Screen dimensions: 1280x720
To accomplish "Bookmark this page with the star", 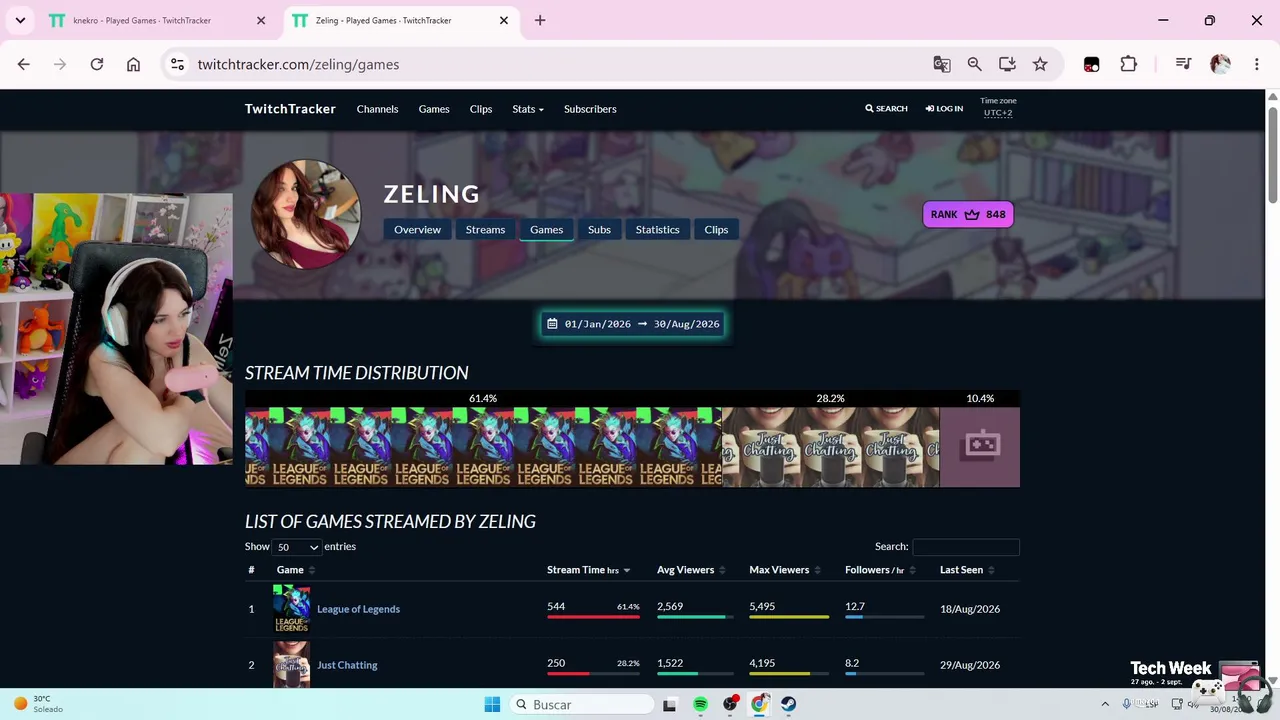I will pos(1040,64).
